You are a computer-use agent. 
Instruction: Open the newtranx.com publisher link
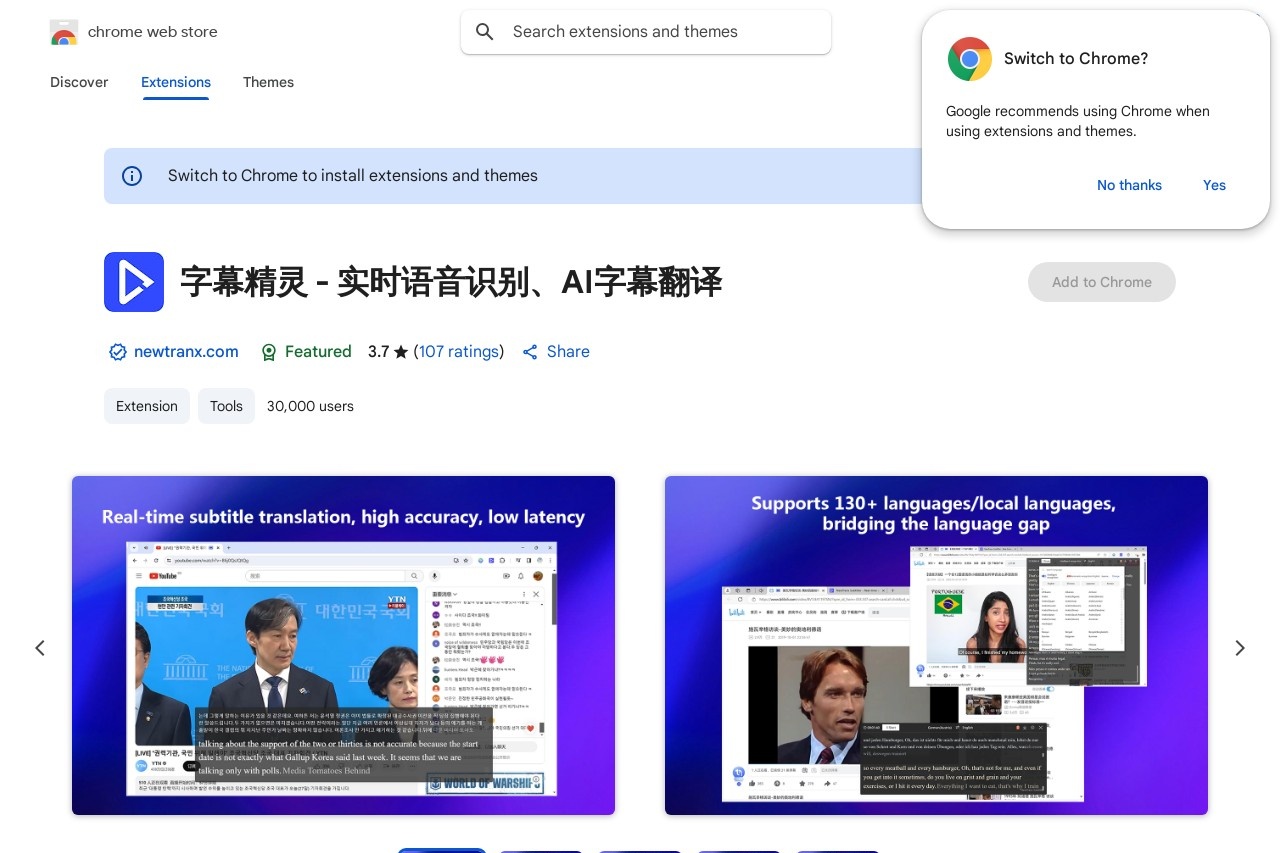point(186,352)
